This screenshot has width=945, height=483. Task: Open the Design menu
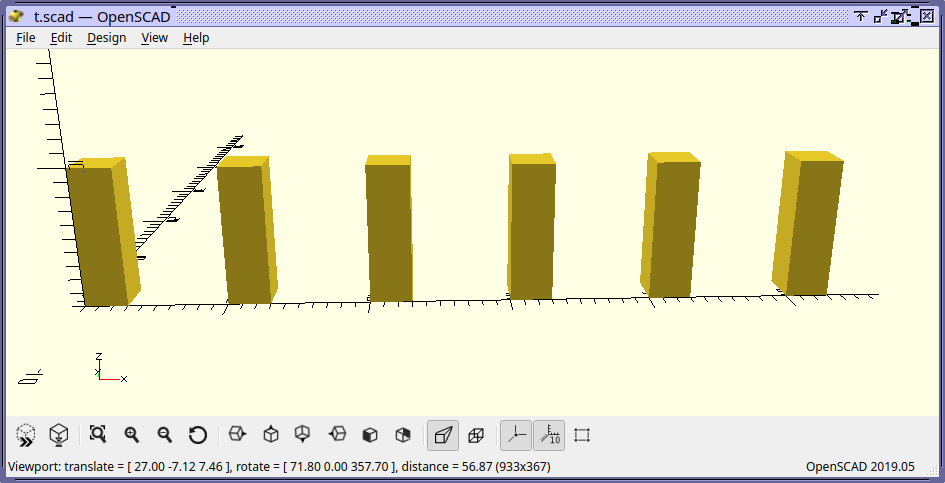pyautogui.click(x=107, y=37)
